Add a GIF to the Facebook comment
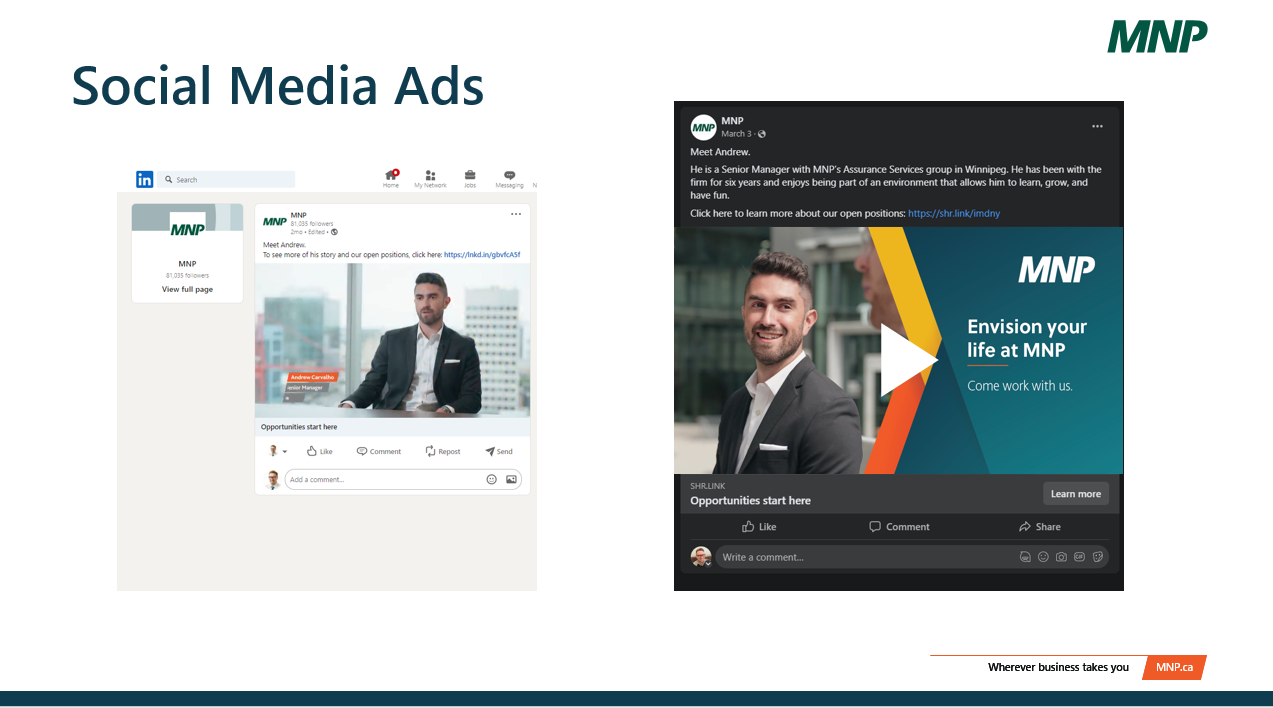 point(1079,557)
